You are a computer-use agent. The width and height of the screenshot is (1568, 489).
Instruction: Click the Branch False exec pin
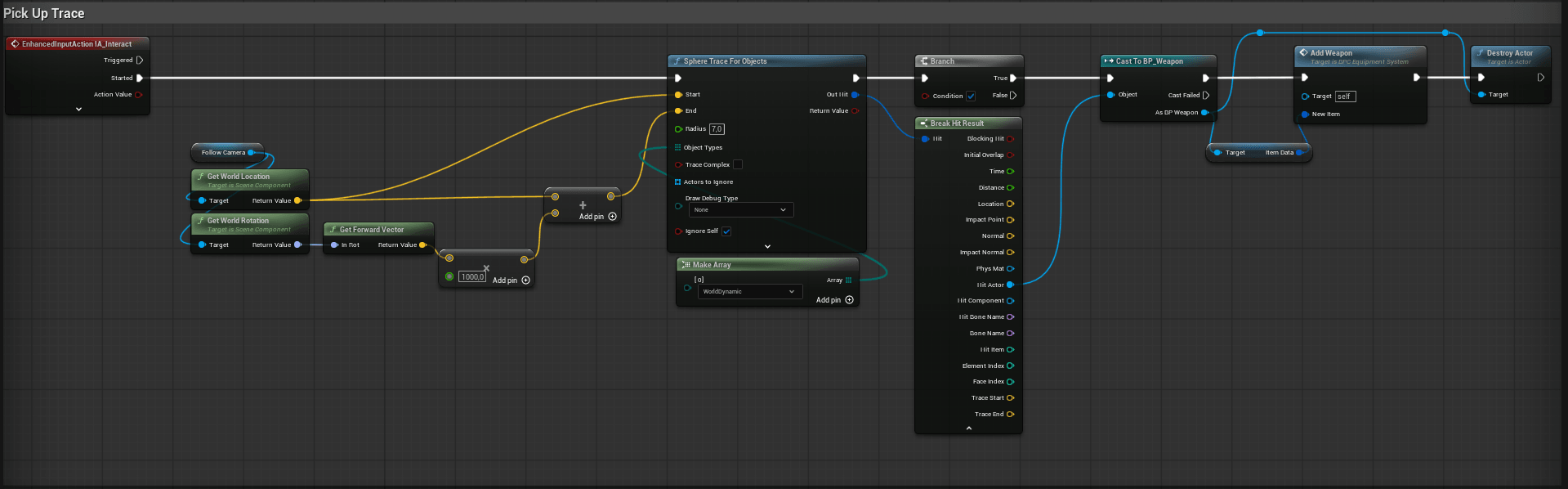coord(1012,96)
